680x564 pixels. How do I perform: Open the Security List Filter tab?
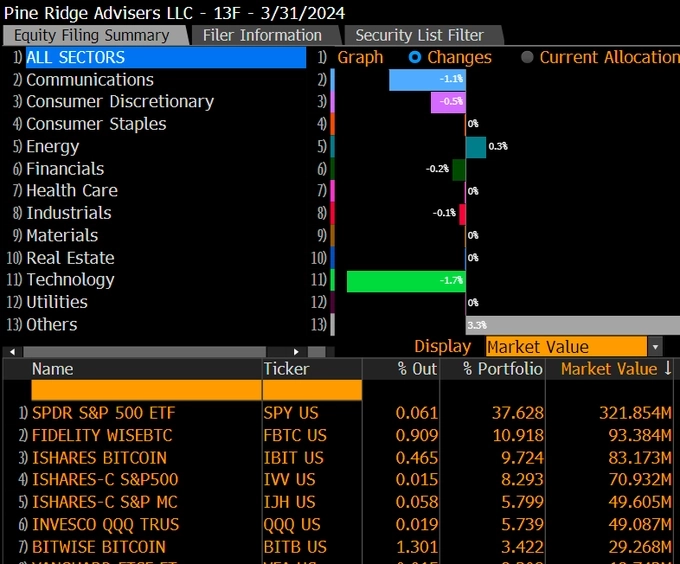coord(418,35)
